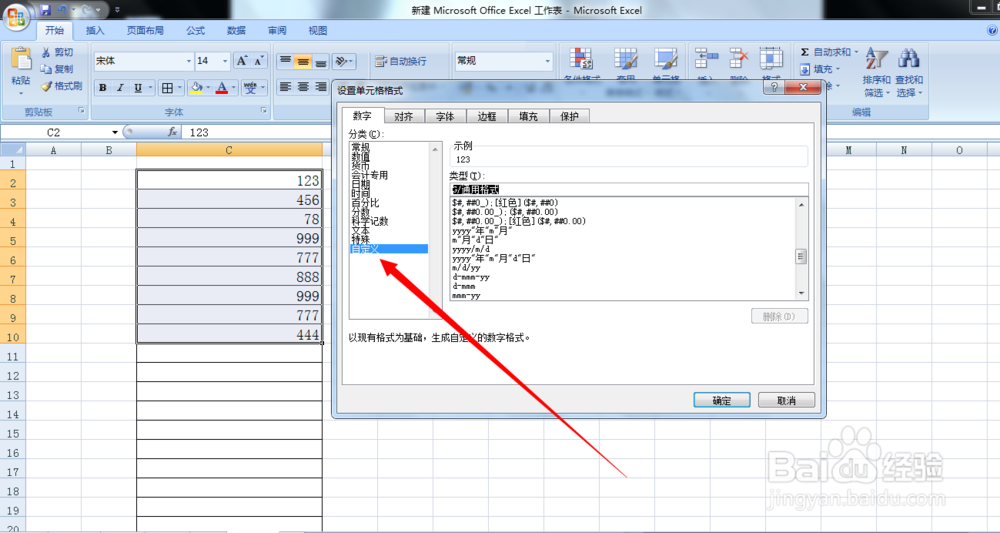Click the insert function fx icon

point(172,132)
